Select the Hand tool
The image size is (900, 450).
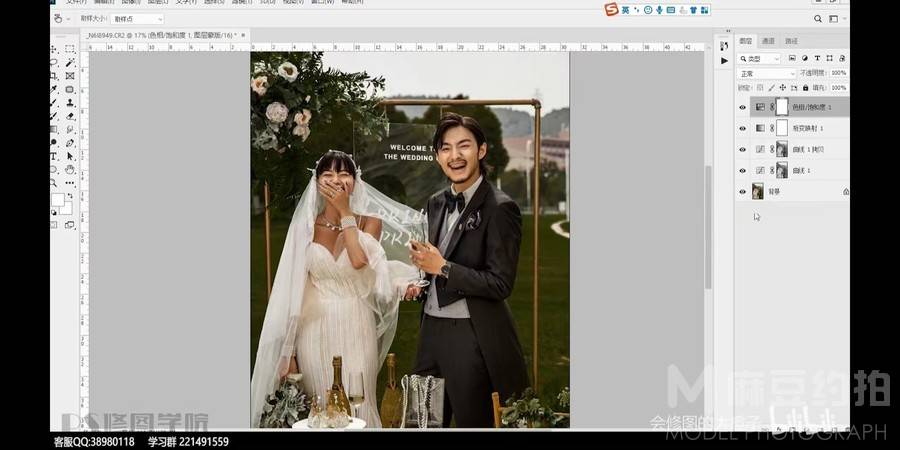click(x=70, y=169)
